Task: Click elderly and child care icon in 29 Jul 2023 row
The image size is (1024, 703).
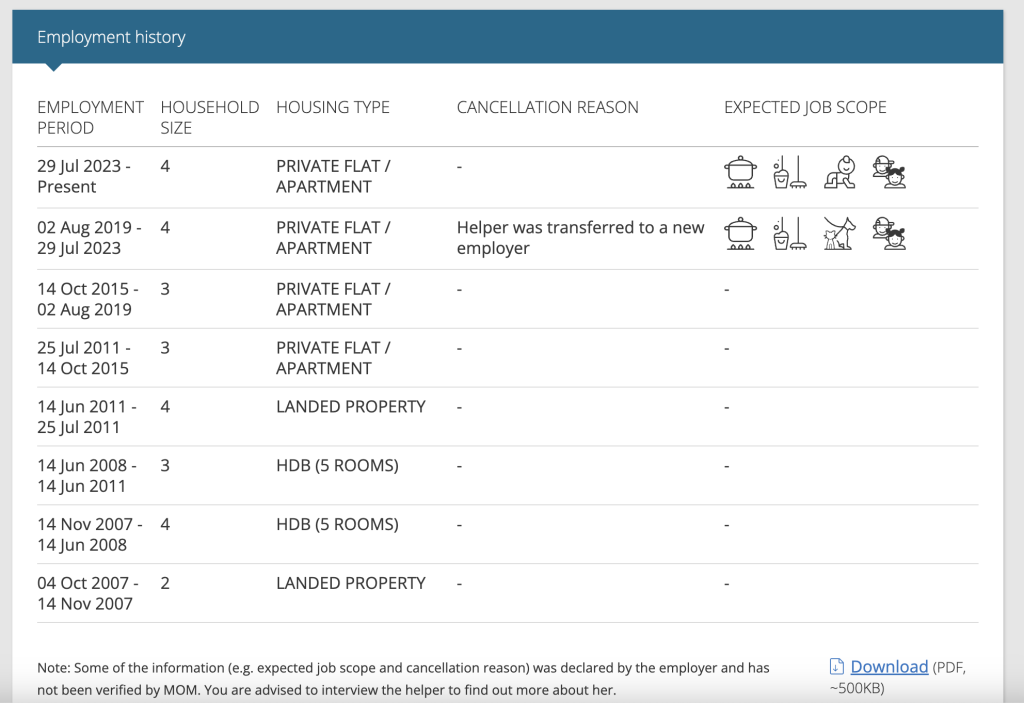Action: 889,172
